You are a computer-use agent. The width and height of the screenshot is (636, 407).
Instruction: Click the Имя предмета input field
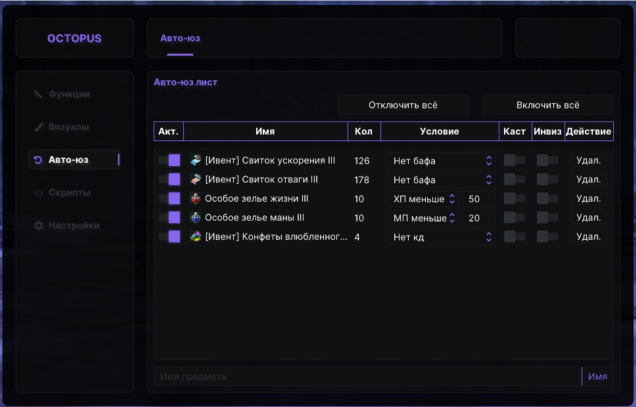(x=367, y=377)
